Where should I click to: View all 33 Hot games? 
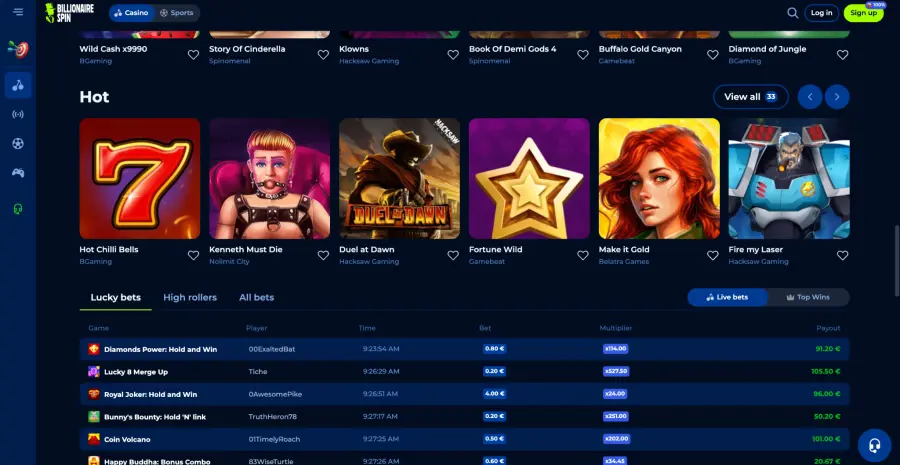[x=751, y=96]
